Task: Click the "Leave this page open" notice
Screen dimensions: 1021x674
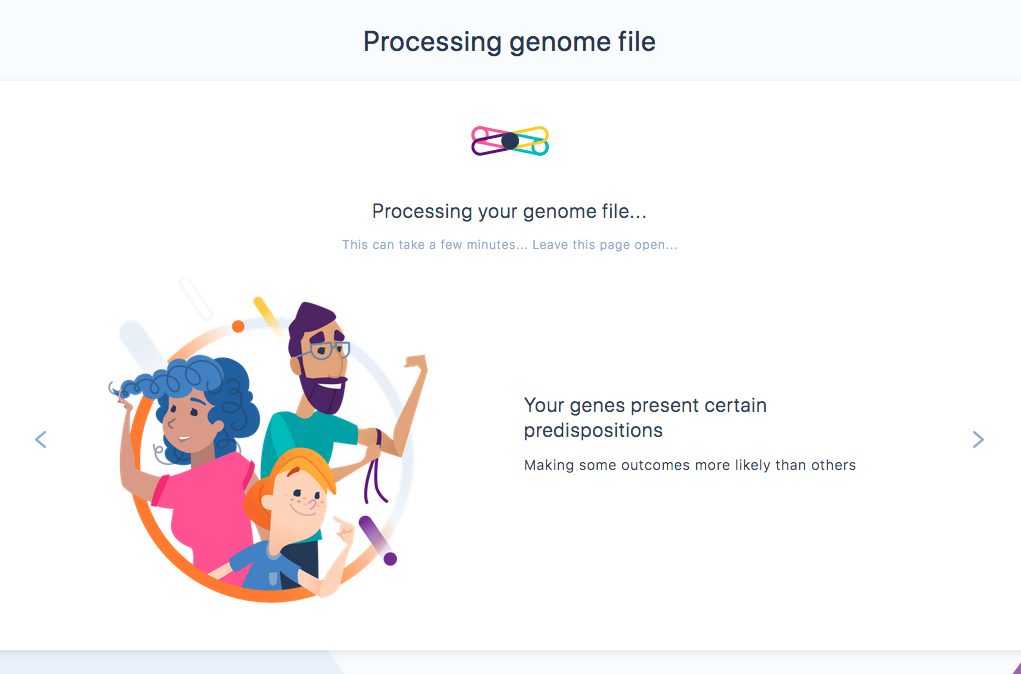Action: (604, 245)
